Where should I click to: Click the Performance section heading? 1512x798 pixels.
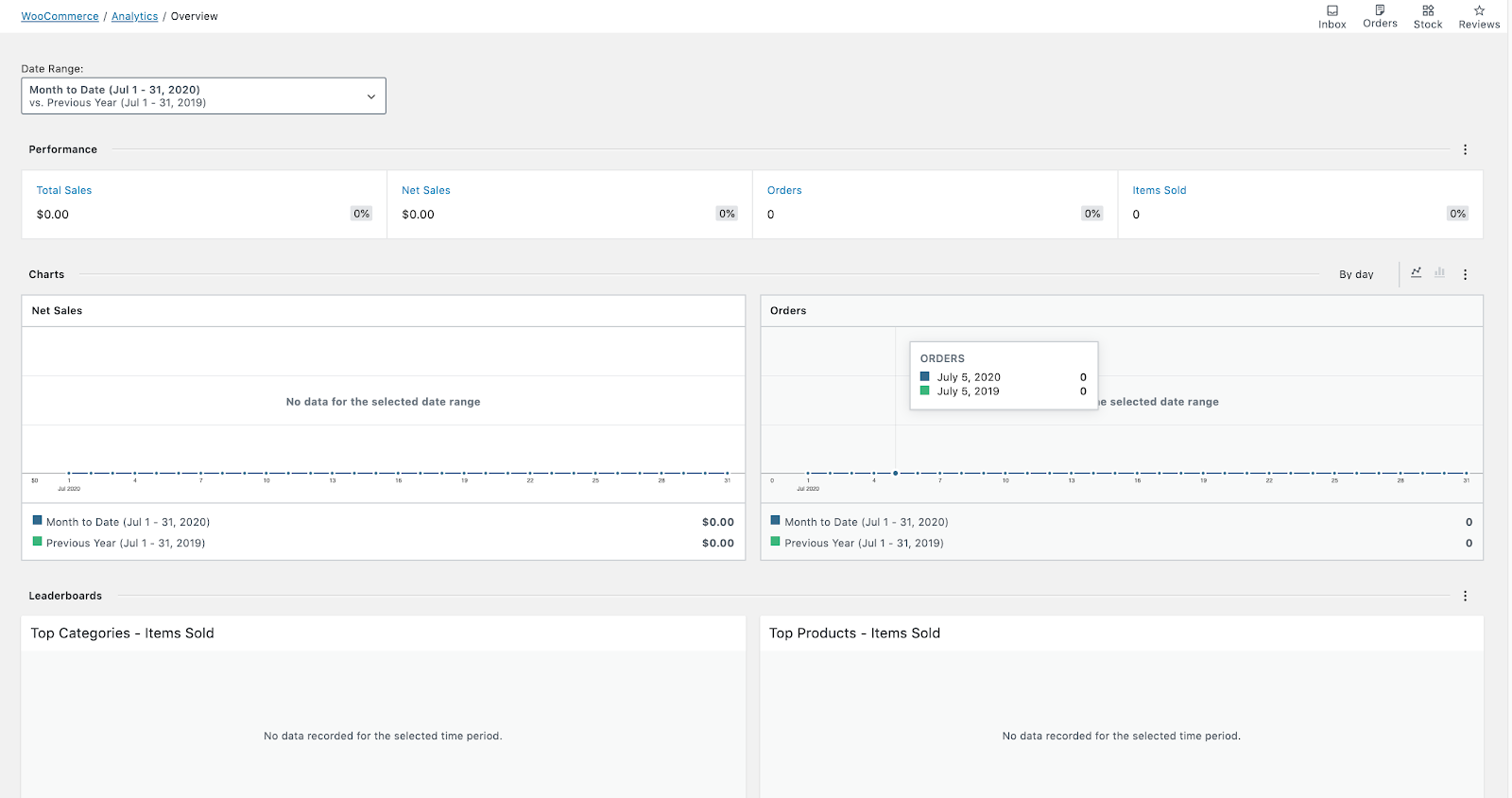(x=63, y=149)
